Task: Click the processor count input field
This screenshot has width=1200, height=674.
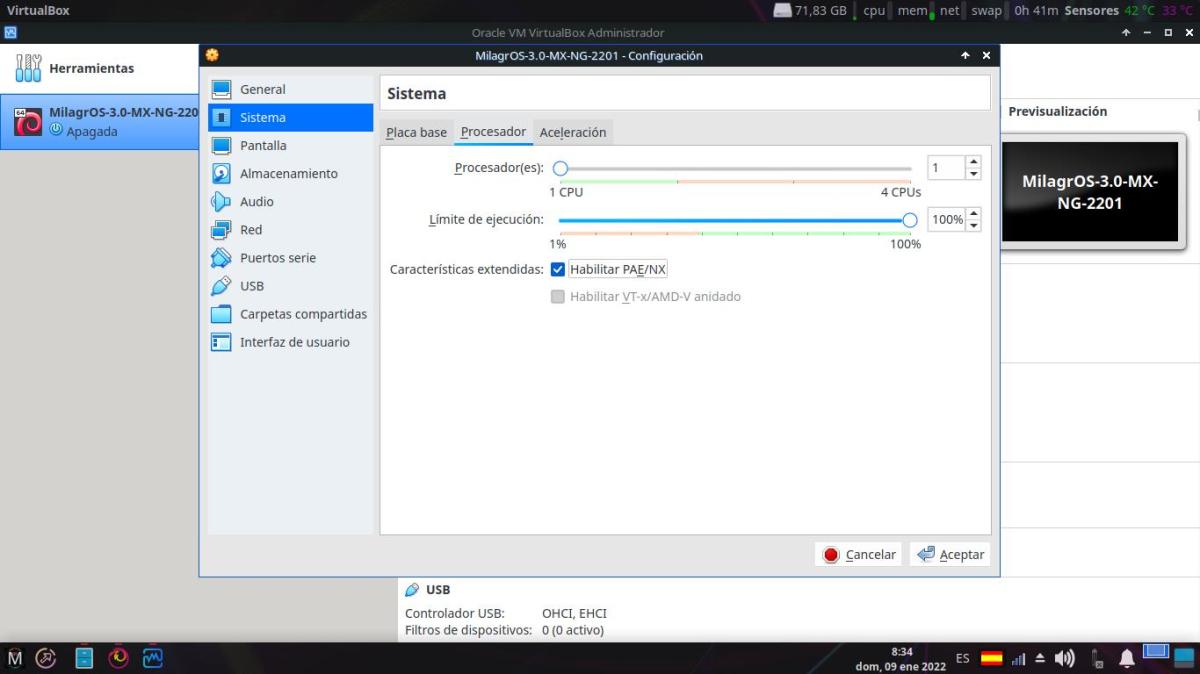Action: pos(945,168)
